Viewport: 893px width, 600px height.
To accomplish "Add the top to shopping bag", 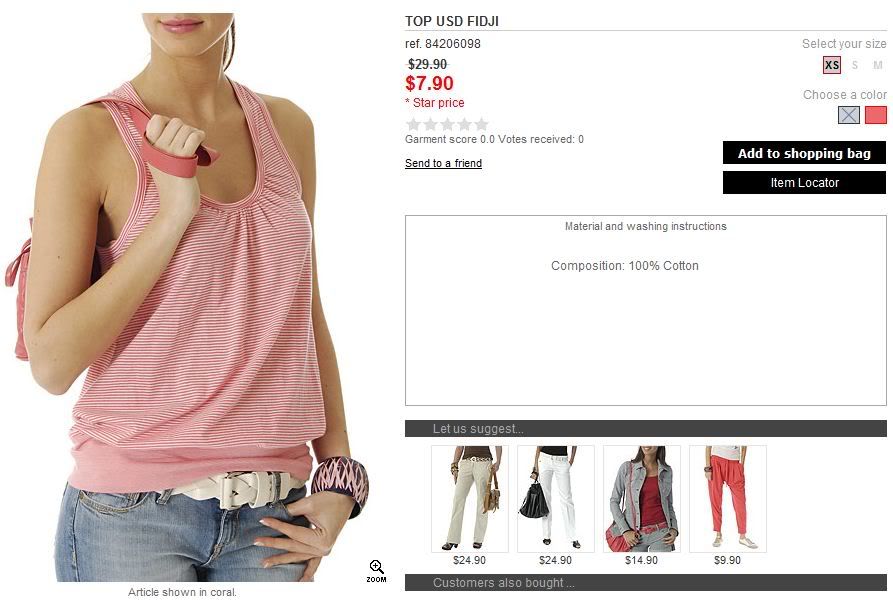I will (804, 153).
